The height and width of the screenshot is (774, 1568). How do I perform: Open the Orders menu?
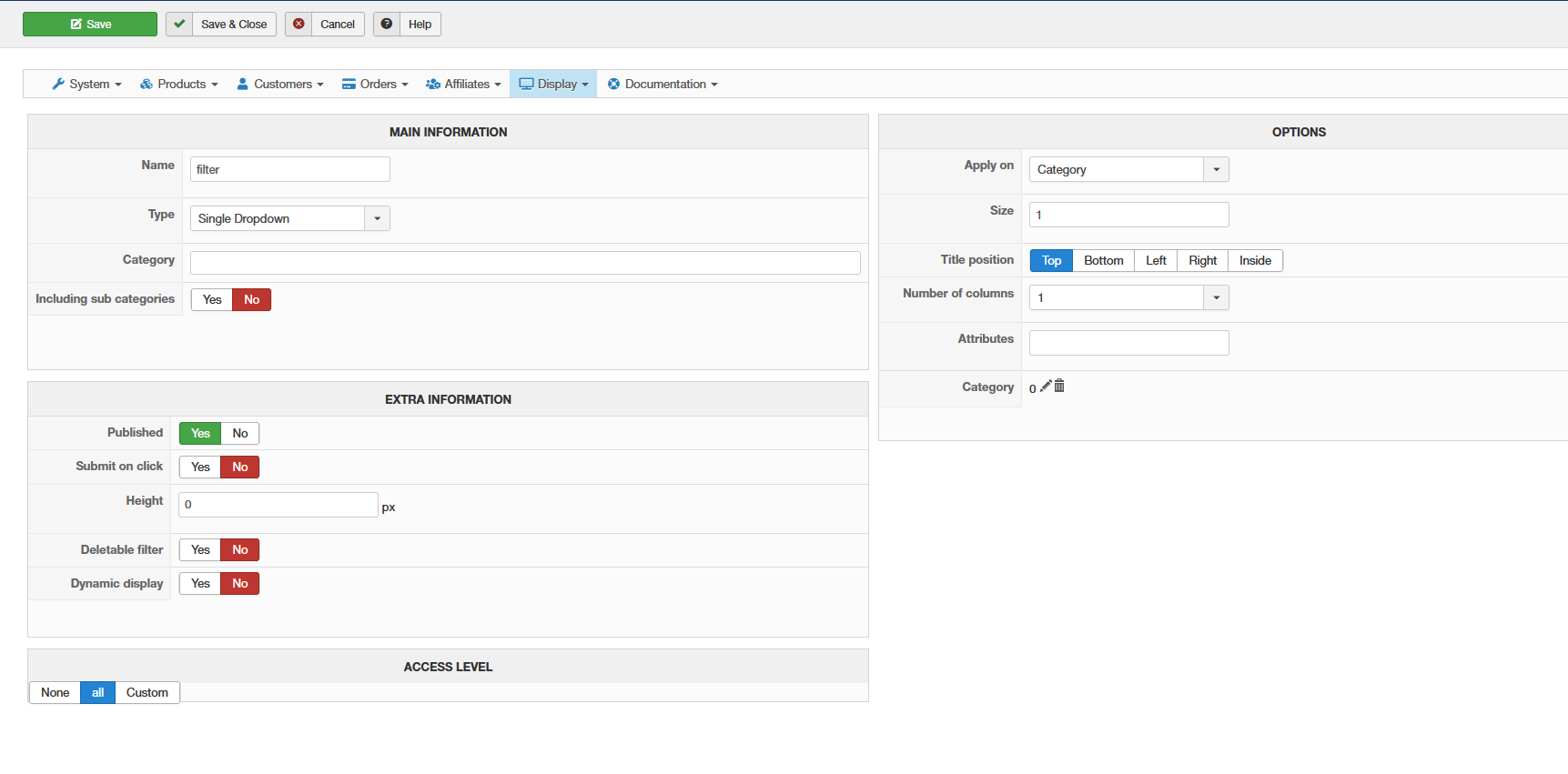point(375,84)
